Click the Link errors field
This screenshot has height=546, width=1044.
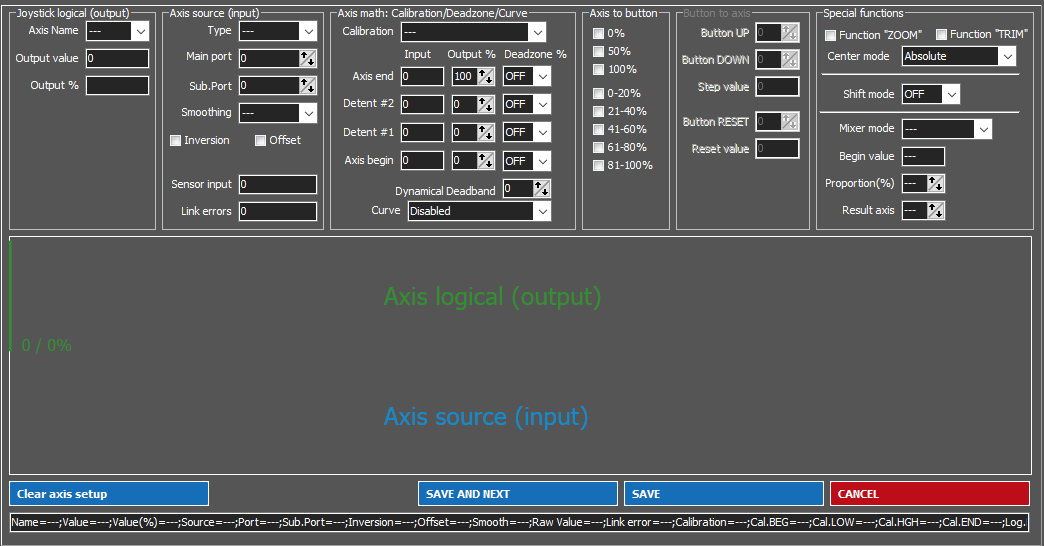[278, 212]
